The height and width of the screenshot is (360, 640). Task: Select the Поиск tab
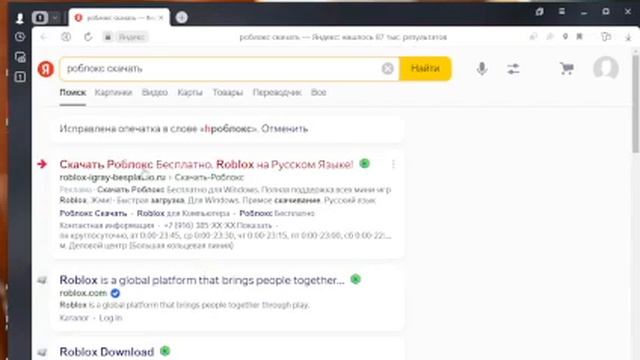point(73,93)
